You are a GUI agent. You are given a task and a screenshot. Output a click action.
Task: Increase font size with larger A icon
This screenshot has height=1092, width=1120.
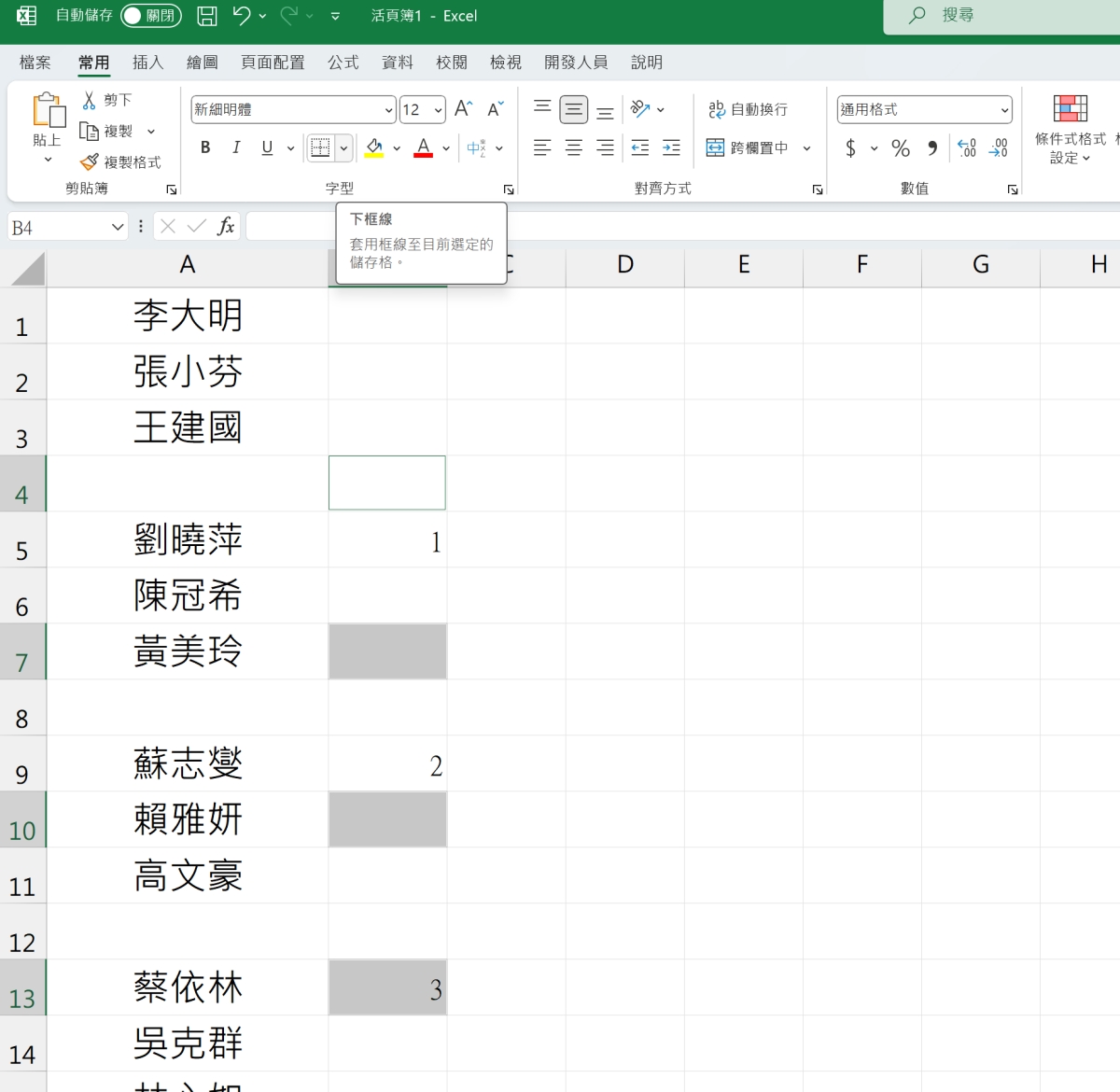click(x=463, y=109)
